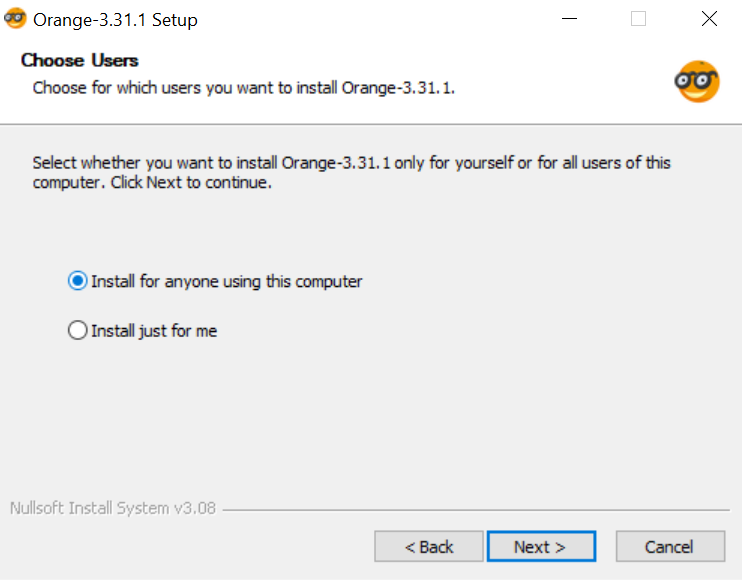Go back with the "< Back" button
This screenshot has width=742, height=580.
pos(429,547)
